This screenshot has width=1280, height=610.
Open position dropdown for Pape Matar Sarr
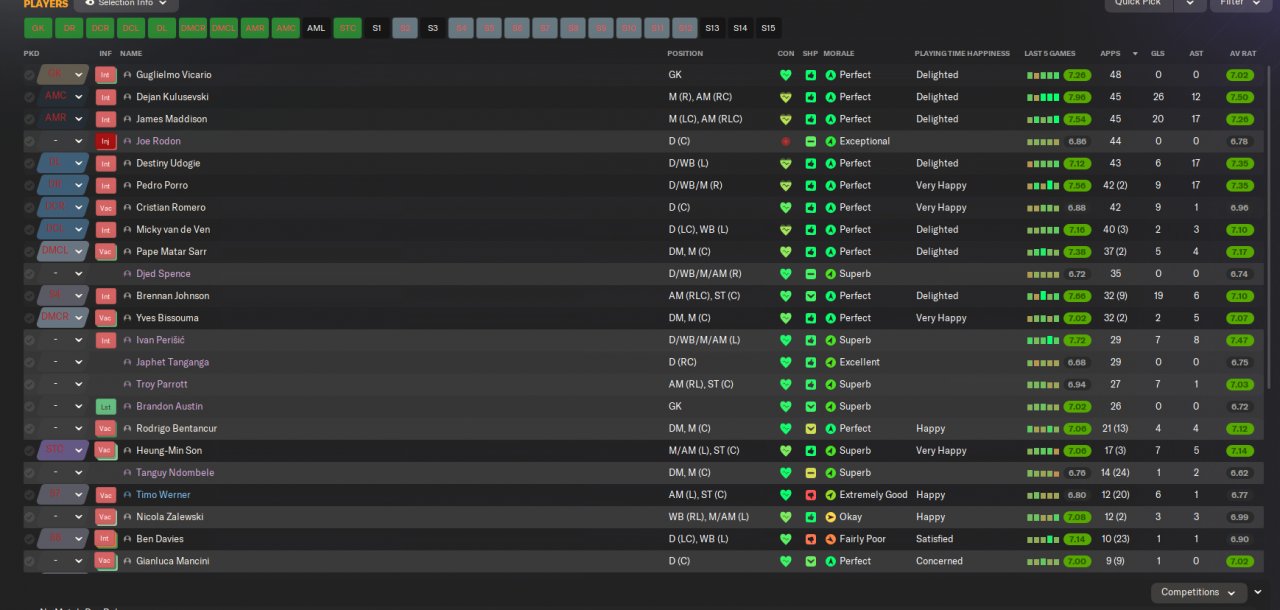(79, 252)
